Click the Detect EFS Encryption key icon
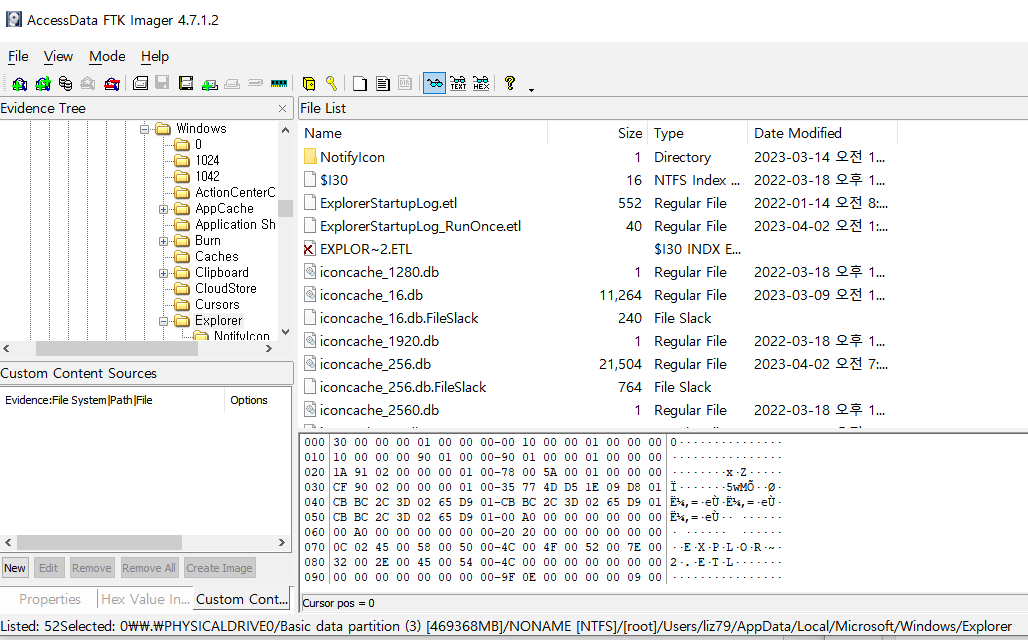 [332, 83]
